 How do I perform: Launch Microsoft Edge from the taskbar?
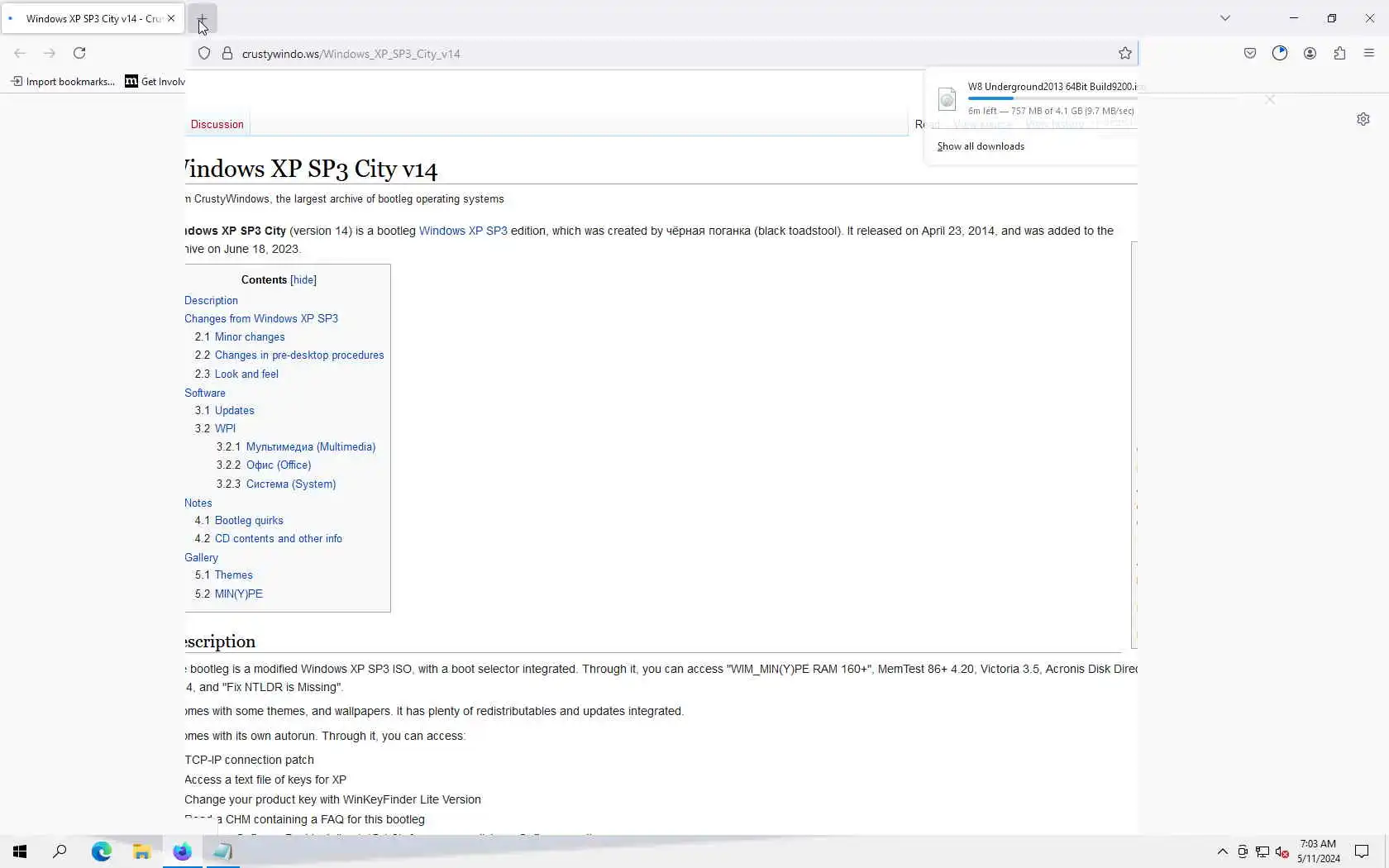101,851
